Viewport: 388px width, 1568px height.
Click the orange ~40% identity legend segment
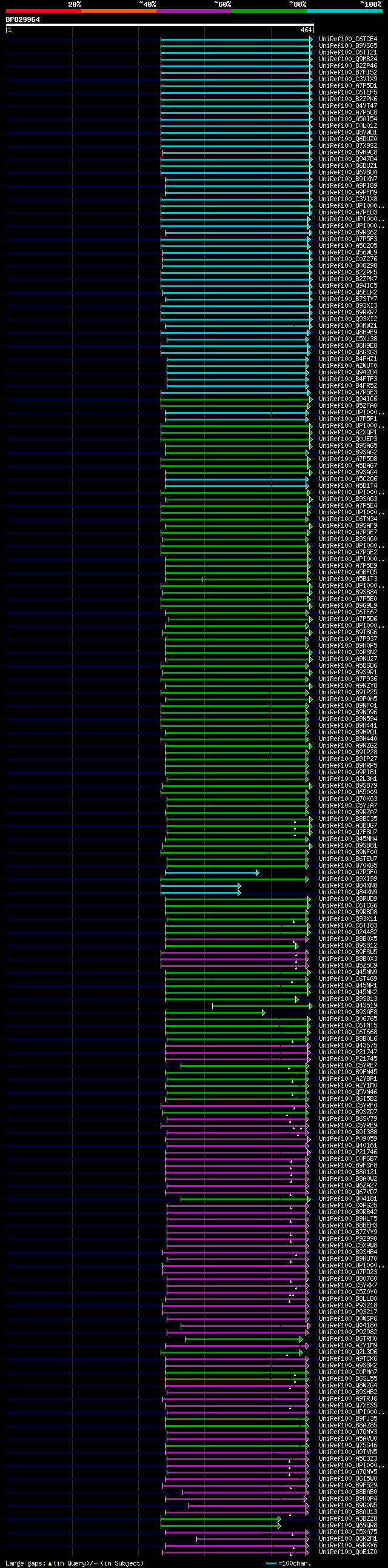pos(119,11)
